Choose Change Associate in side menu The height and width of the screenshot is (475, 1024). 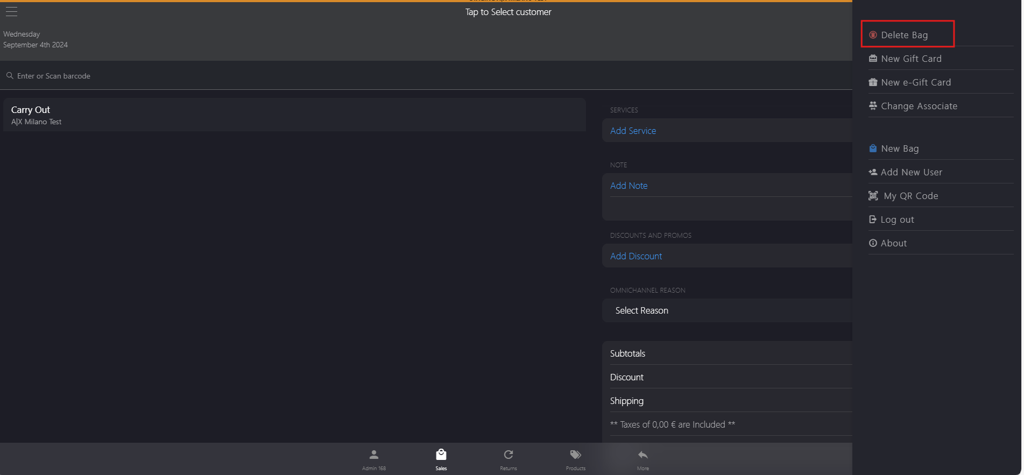pyautogui.click(x=919, y=106)
